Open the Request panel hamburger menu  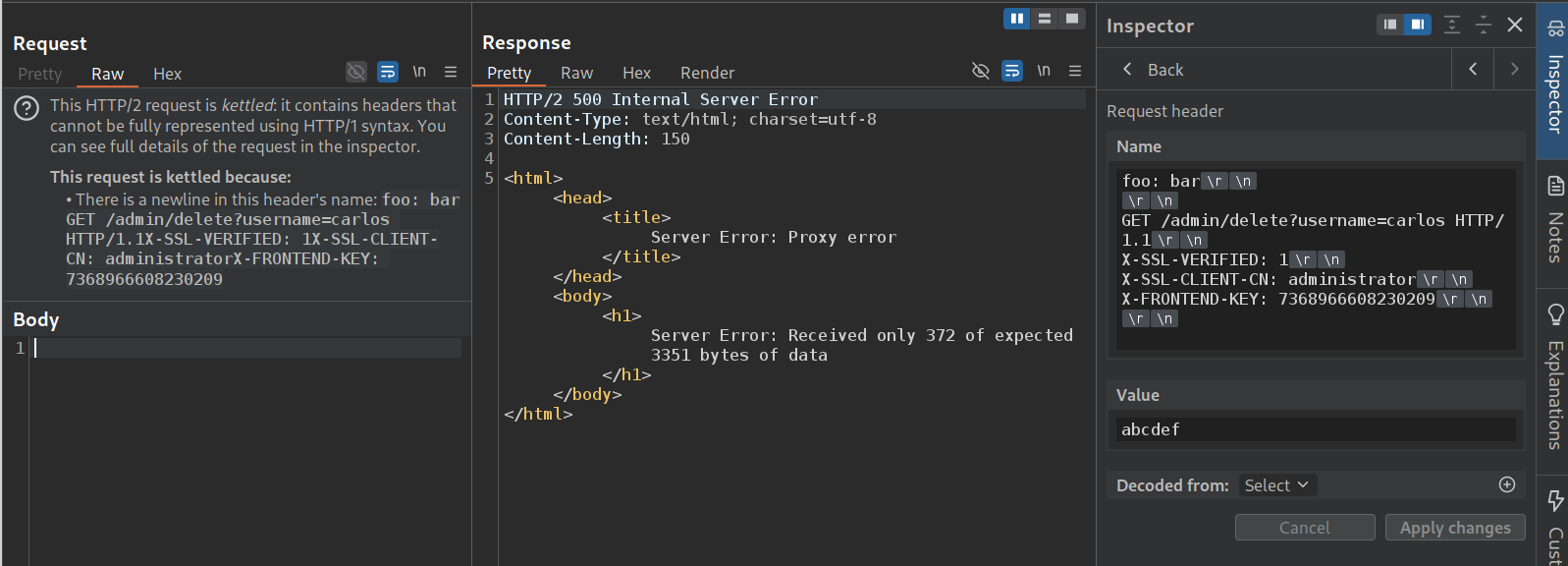(451, 72)
